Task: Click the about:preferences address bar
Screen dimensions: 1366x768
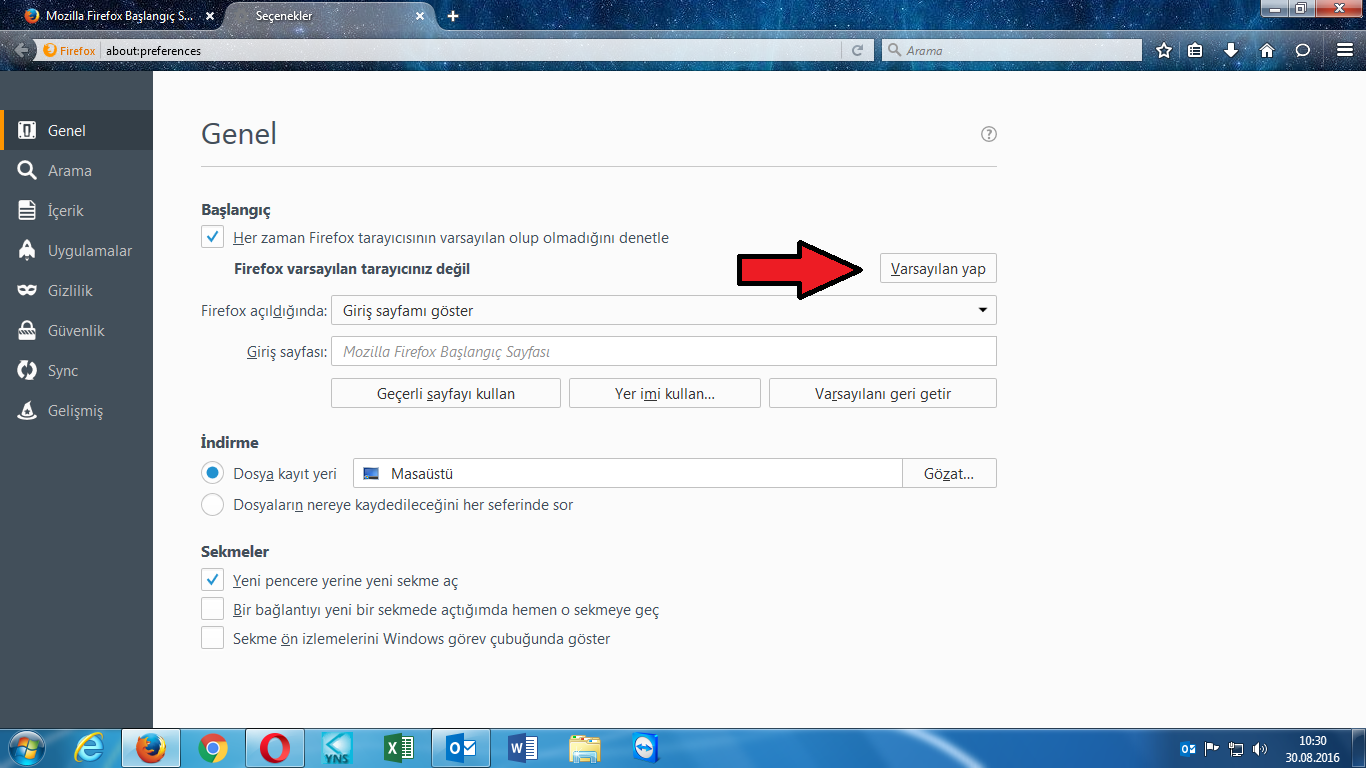Action: click(472, 50)
